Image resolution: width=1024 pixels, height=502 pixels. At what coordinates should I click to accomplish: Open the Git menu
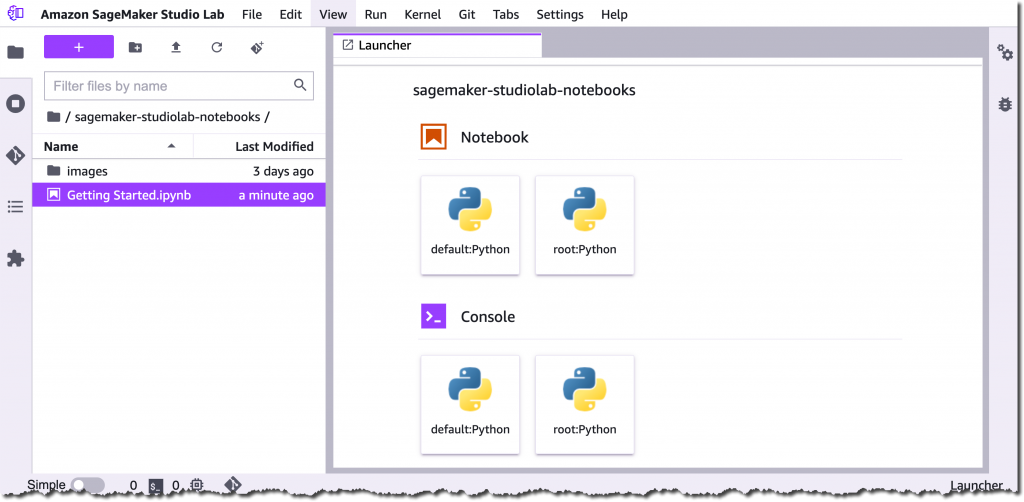pos(466,14)
